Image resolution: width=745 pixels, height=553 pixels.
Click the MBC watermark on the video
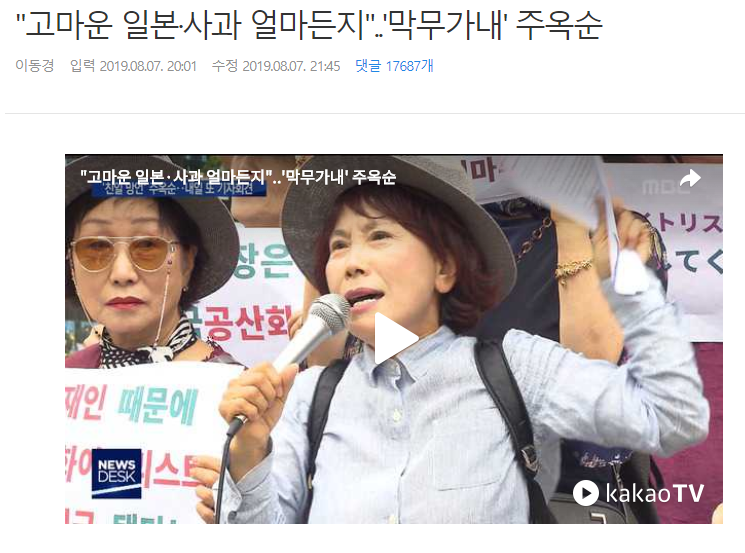click(x=665, y=187)
